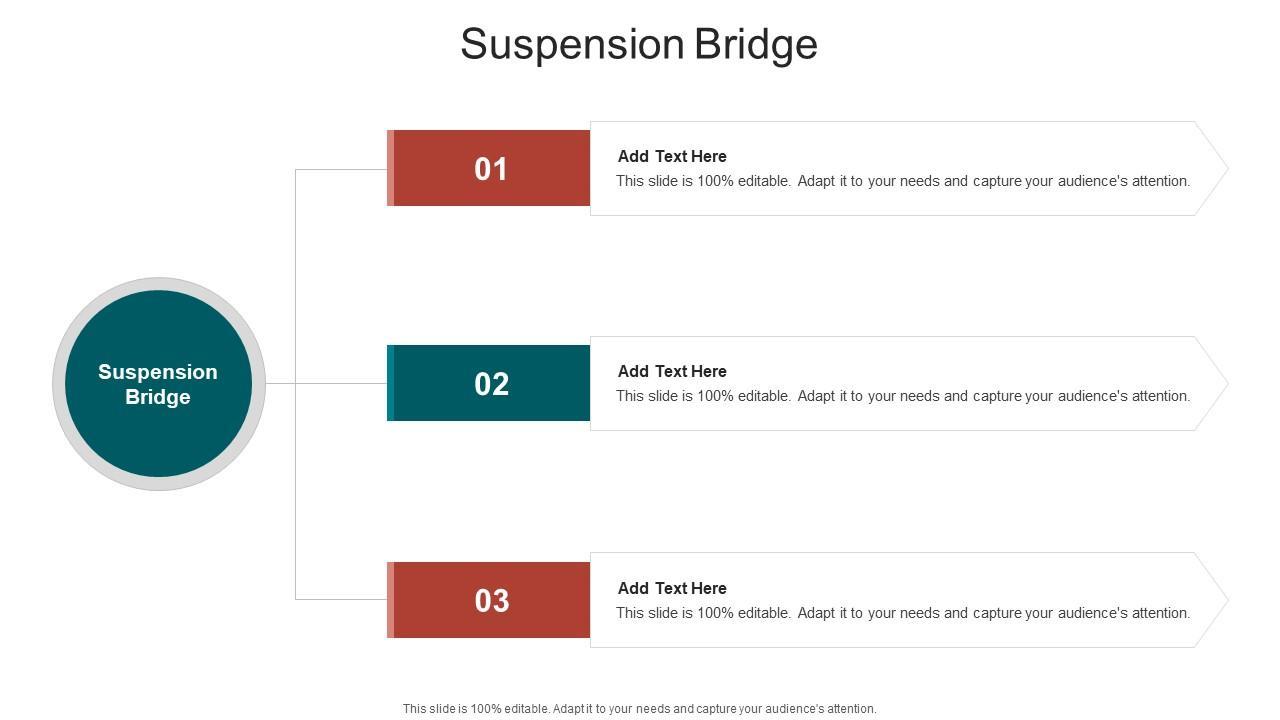Image resolution: width=1280 pixels, height=720 pixels.
Task: Pick the light red accent strip on 03 box
Action: 390,600
